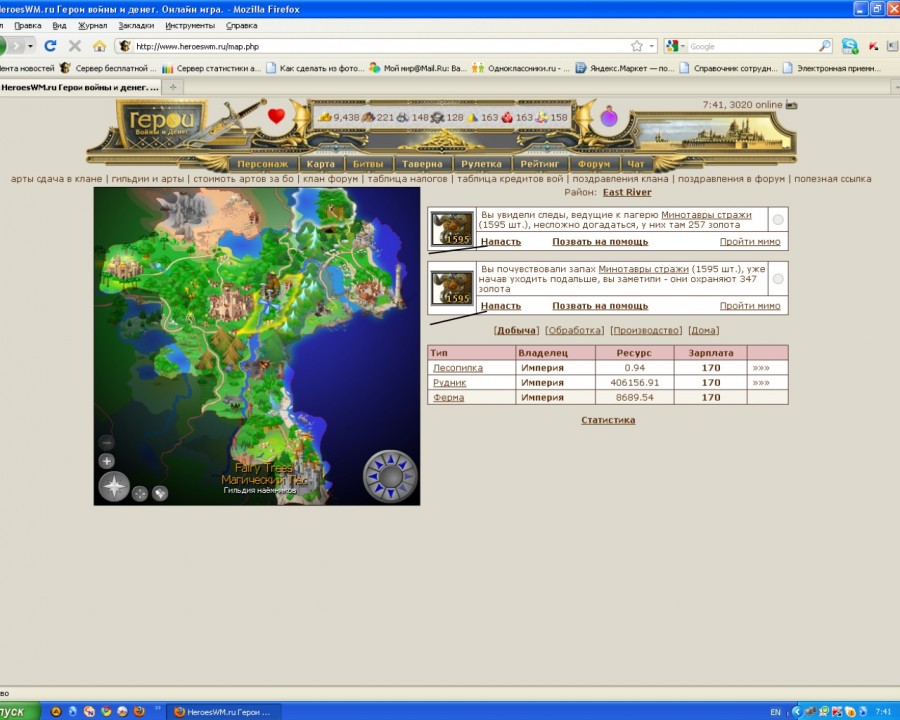Screen dimensions: 900x720
Task: Click the round map navigation dial
Action: click(x=390, y=475)
